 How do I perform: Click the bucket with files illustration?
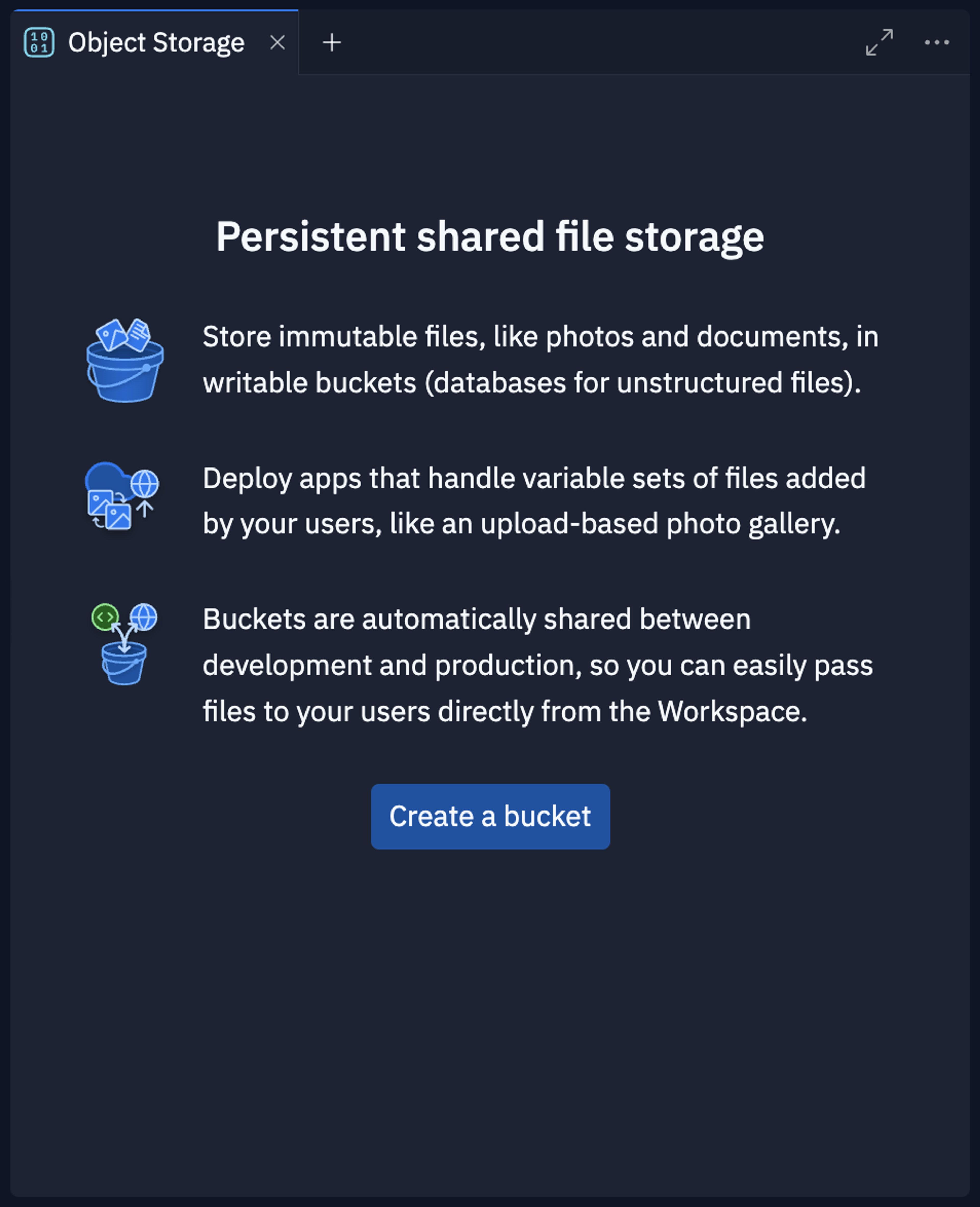pyautogui.click(x=125, y=360)
